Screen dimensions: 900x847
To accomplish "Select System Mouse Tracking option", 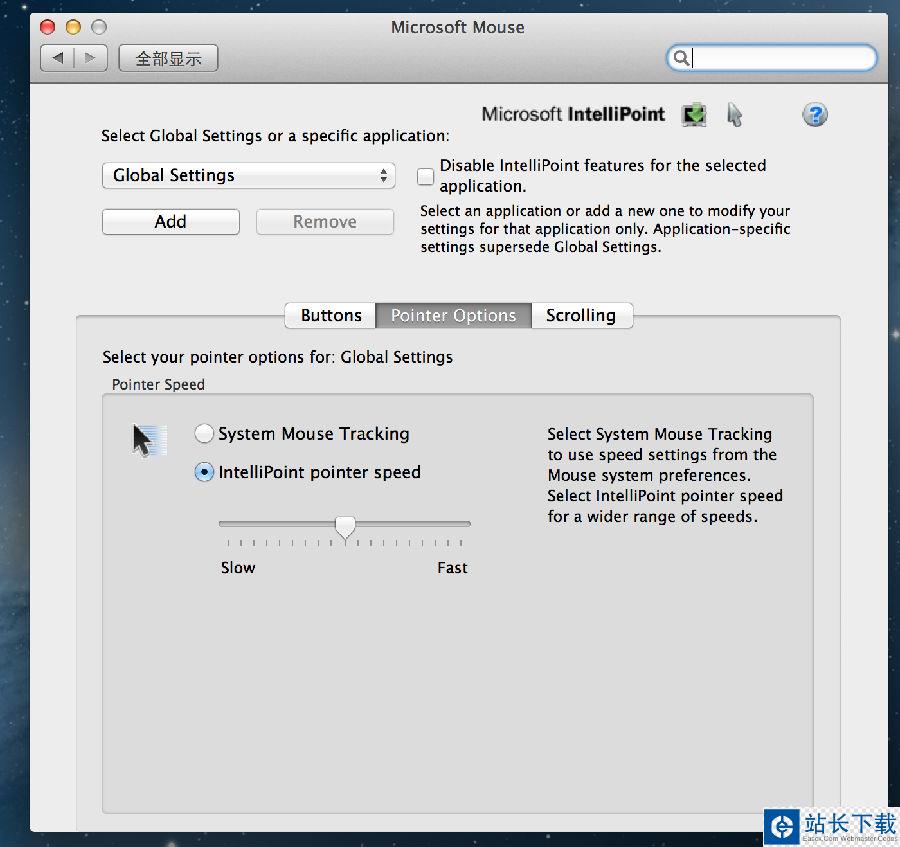I will pos(204,434).
